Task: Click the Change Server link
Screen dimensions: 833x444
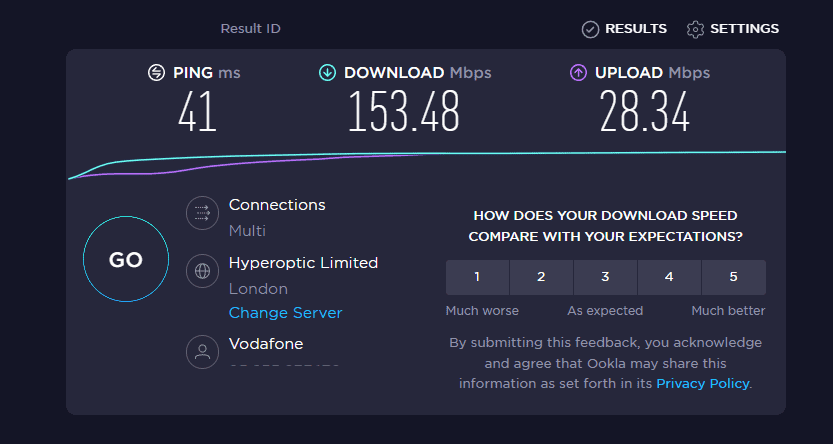Action: pos(285,313)
